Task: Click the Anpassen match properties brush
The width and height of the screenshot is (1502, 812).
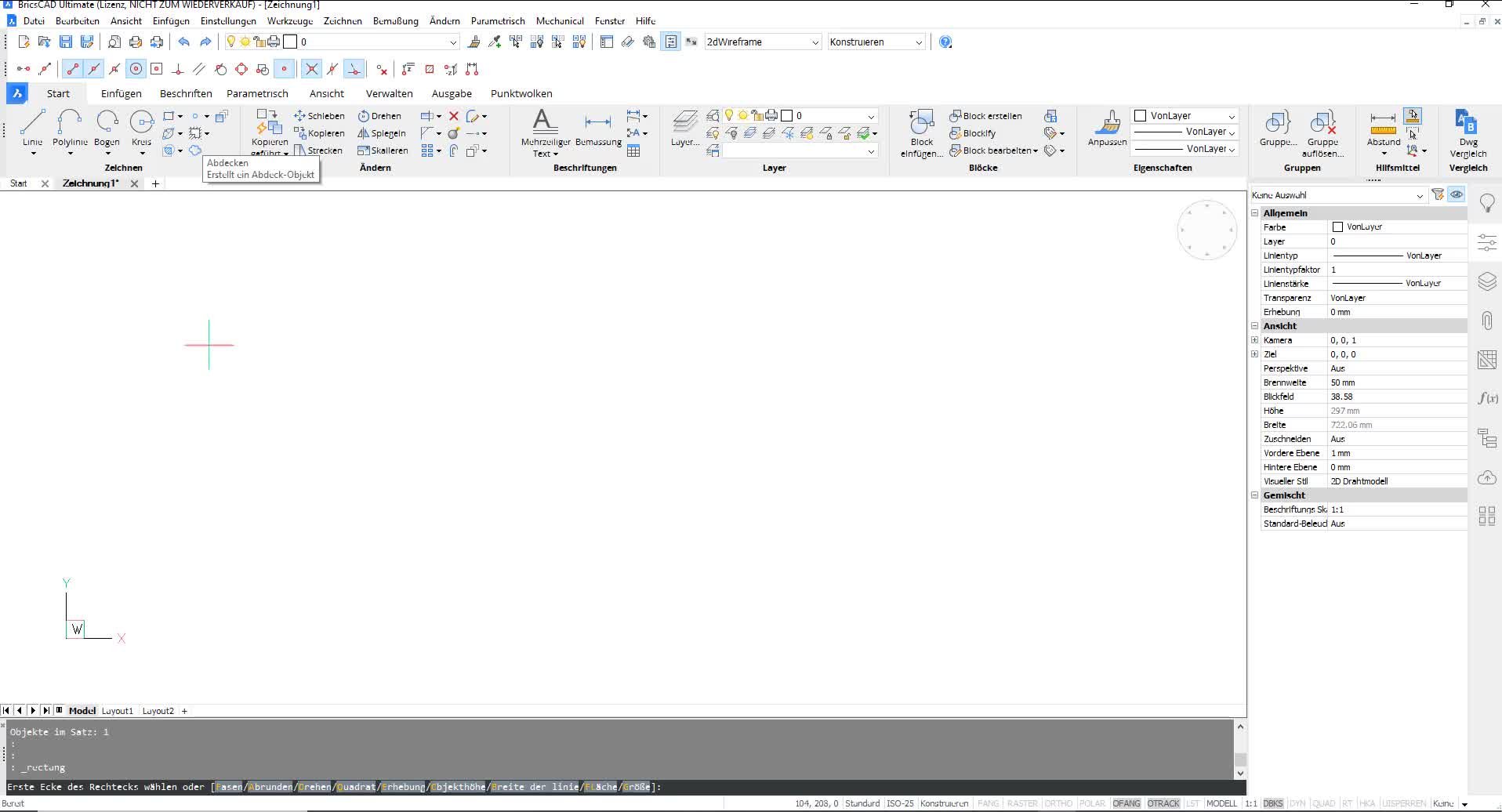Action: click(1107, 128)
